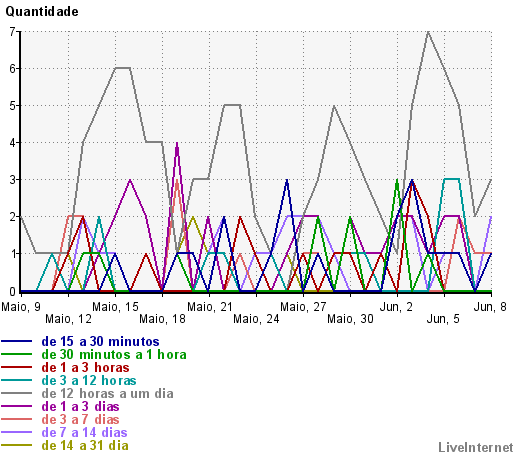Click the 'de 7 a 14 dias' legend label
Screen dimensions: 520x457
pos(84,433)
